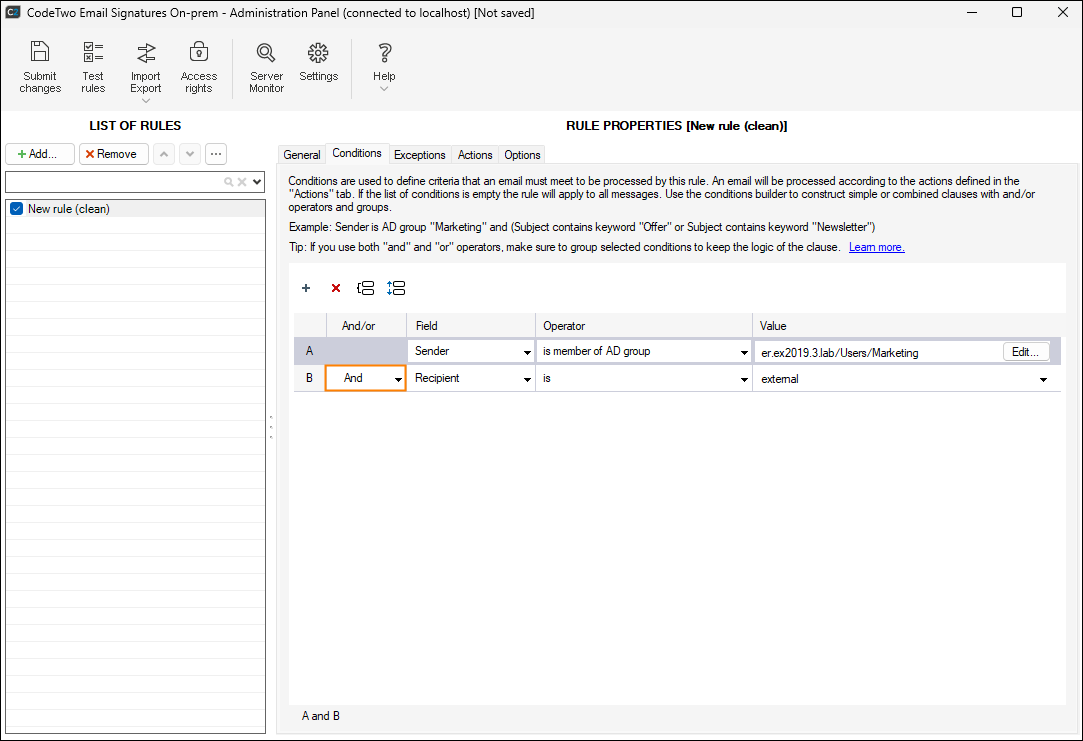
Task: Add a new condition with plus icon
Action: click(x=306, y=288)
